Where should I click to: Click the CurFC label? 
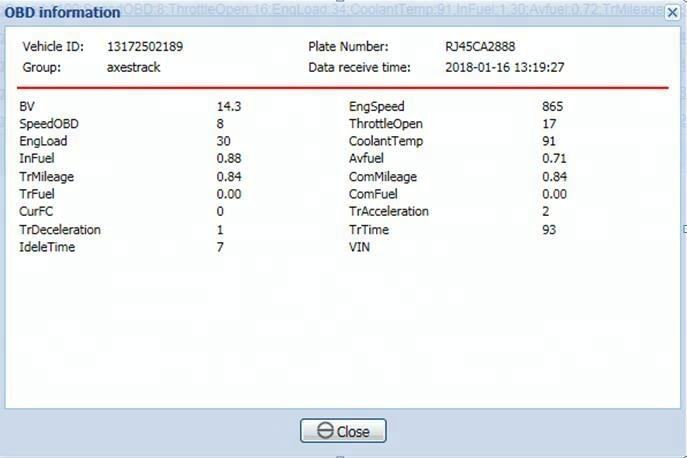(x=36, y=211)
